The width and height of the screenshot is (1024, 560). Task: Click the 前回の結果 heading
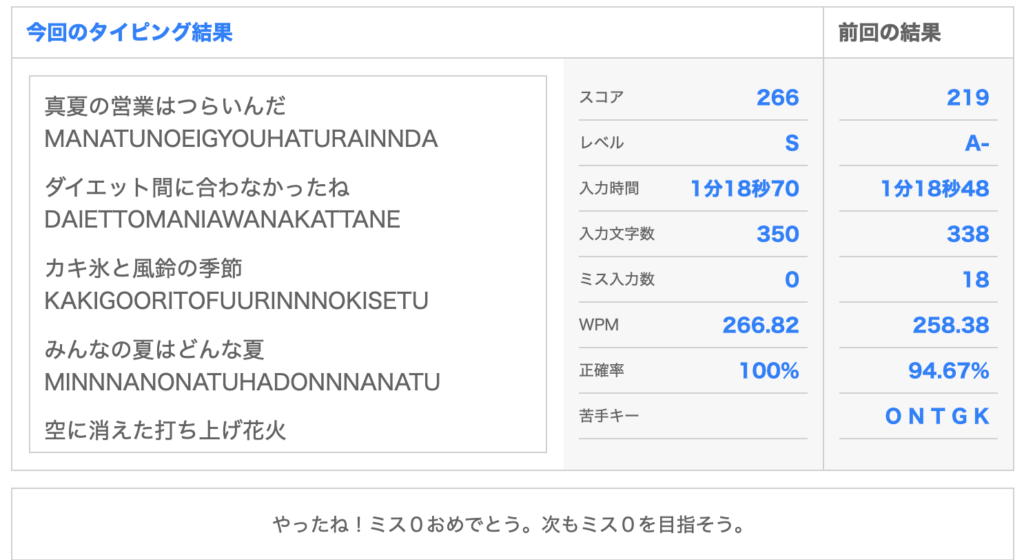tap(889, 32)
